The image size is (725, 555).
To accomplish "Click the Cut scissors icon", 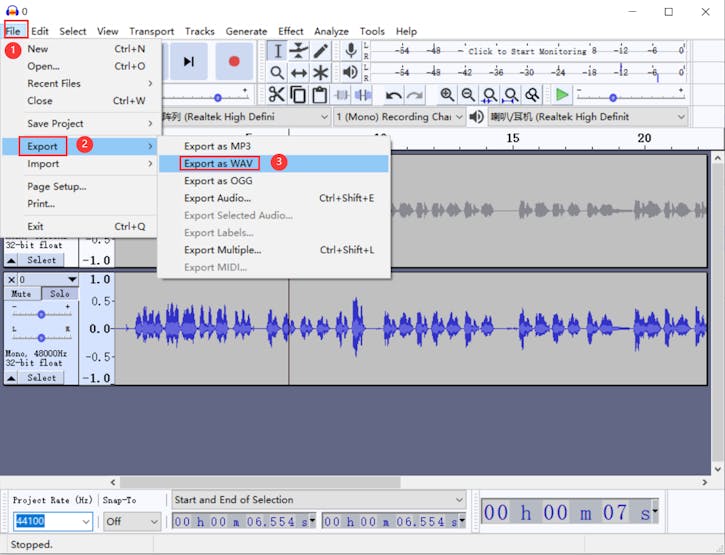I will click(x=277, y=95).
